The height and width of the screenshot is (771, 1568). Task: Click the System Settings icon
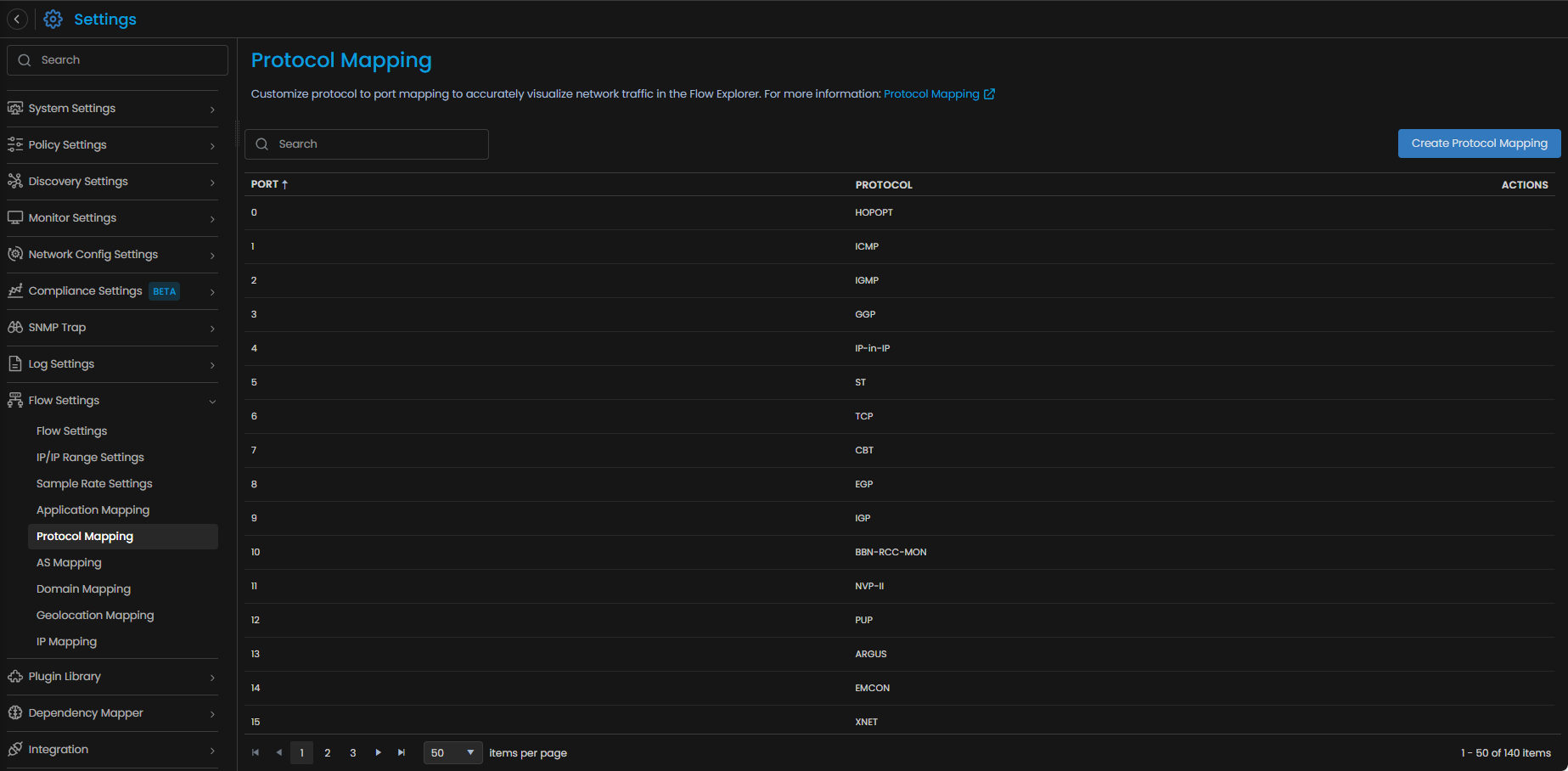(x=15, y=108)
